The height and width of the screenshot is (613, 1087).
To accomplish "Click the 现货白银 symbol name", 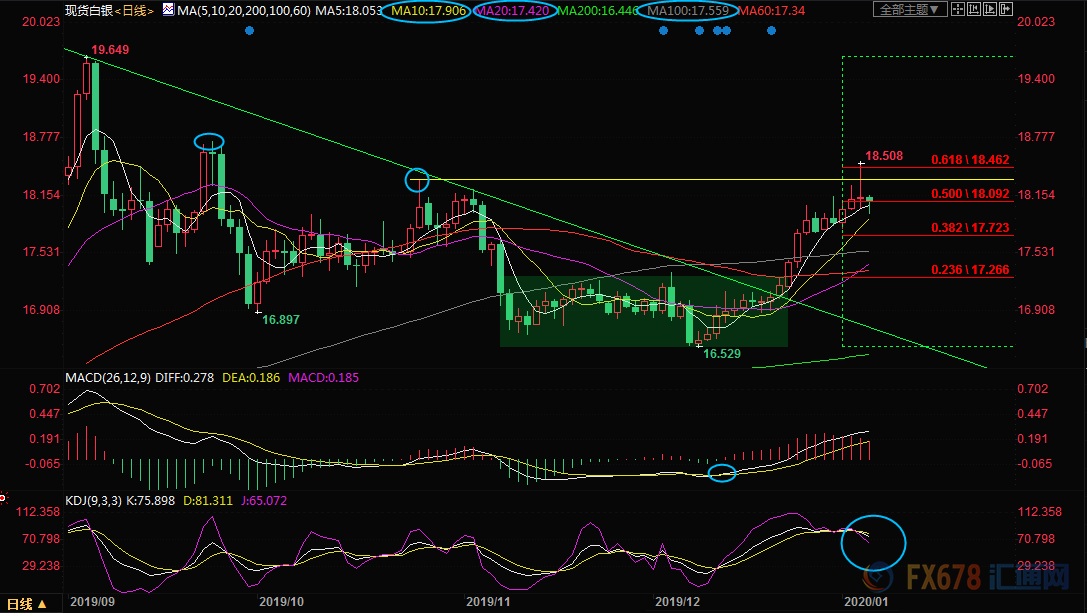I will [x=89, y=11].
